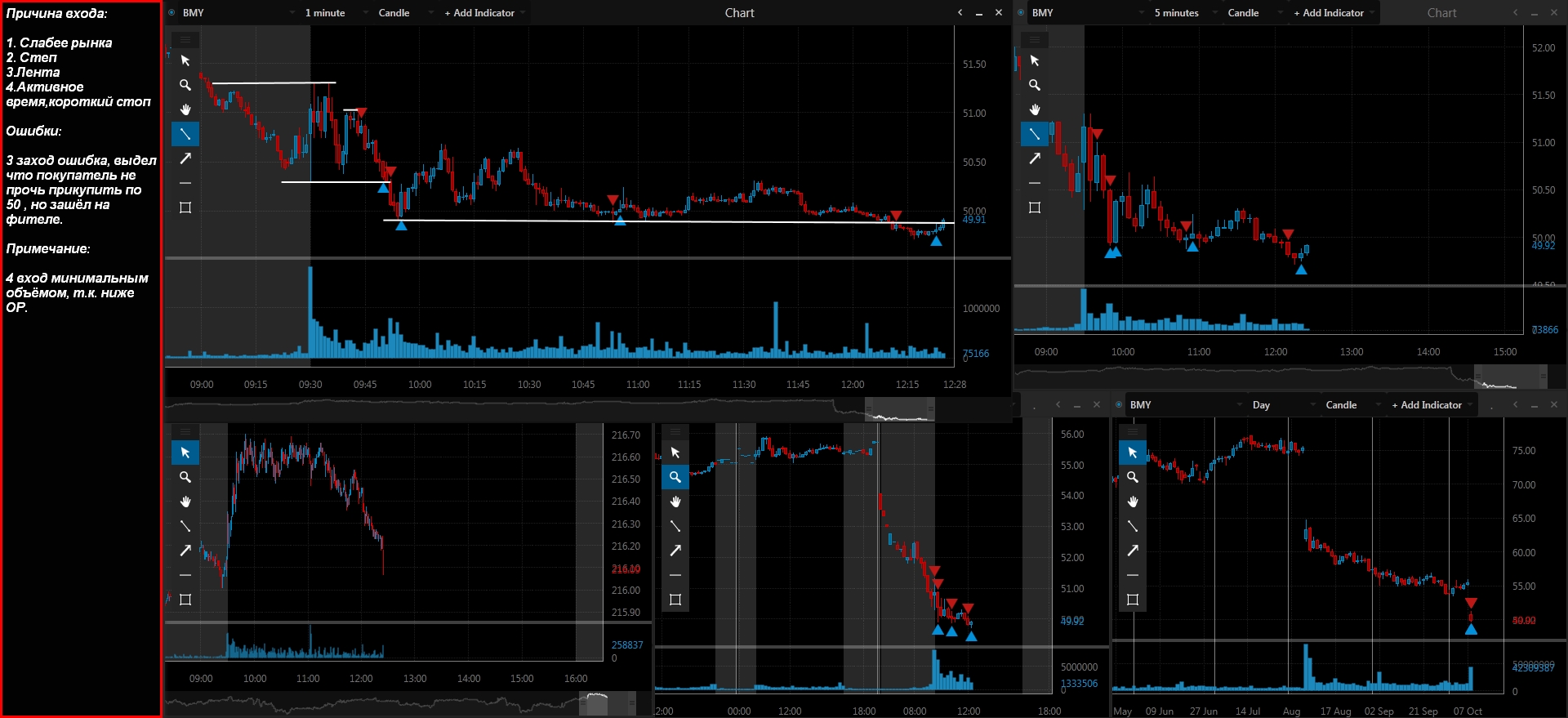Select the rectangle tool in the Day chart
Image resolution: width=1568 pixels, height=718 pixels.
1133,600
